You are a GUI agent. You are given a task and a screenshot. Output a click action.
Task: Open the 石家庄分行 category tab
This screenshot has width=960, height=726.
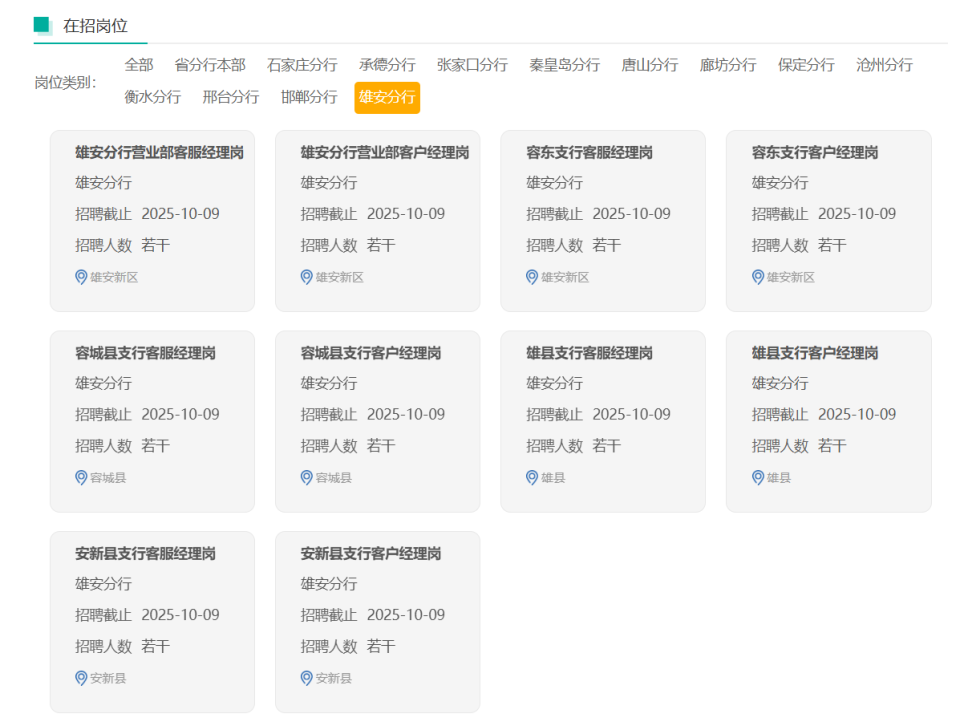click(x=302, y=65)
